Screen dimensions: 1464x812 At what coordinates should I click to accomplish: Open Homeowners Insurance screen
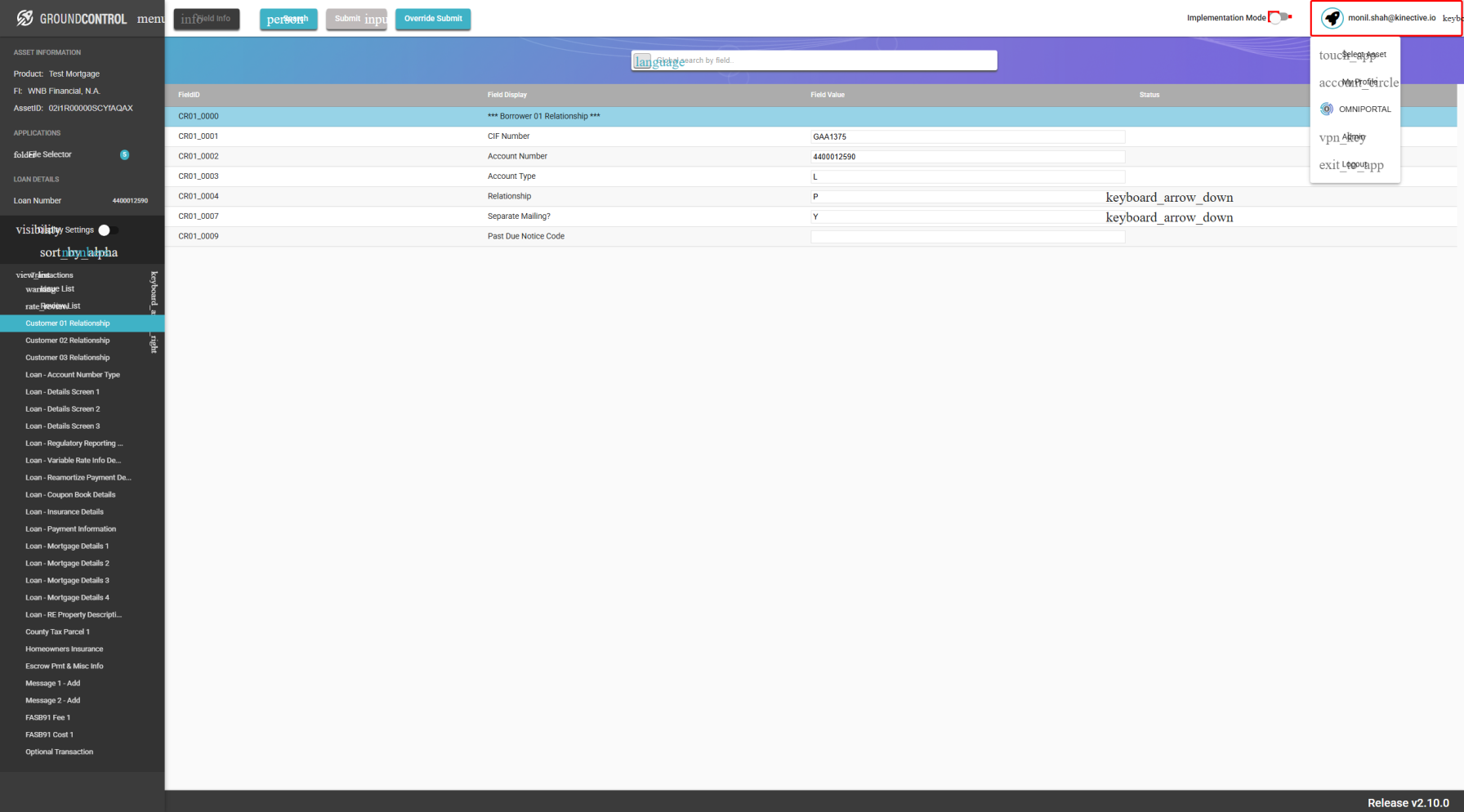64,649
